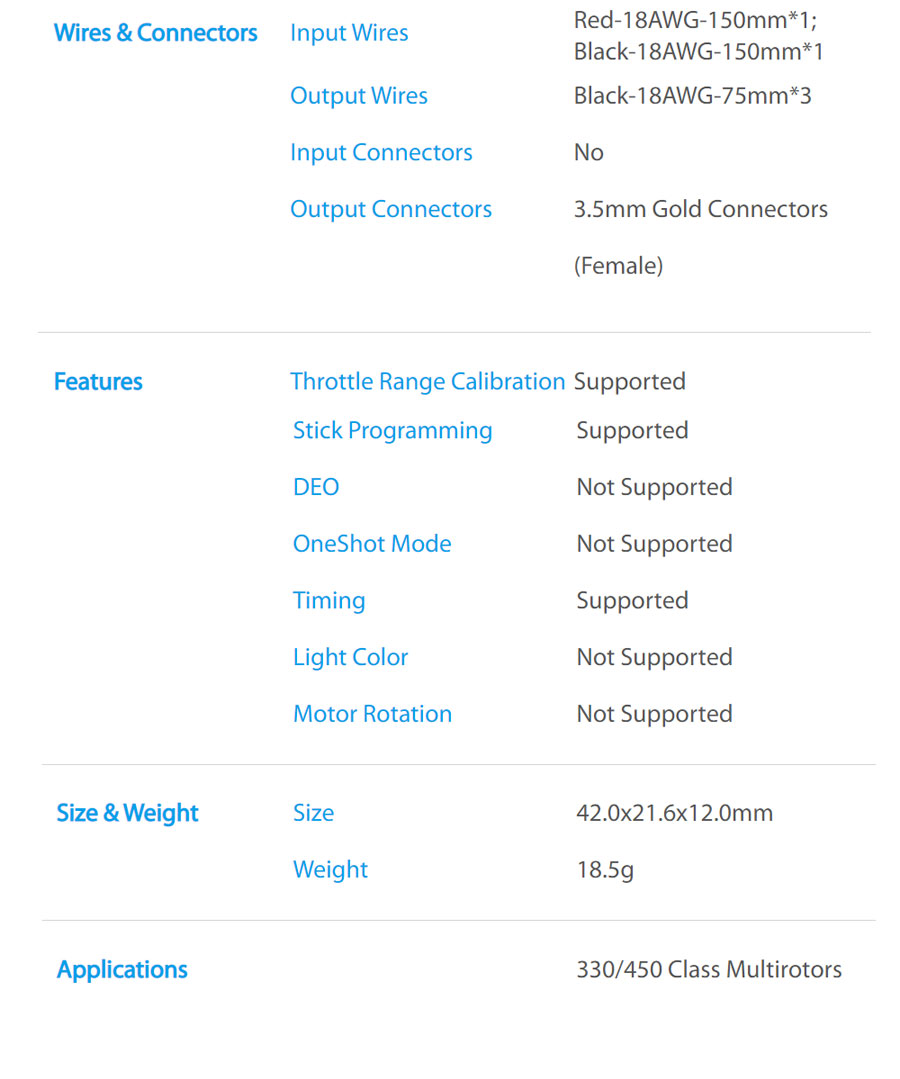Click the Stick Programming label
Viewport: 900px width, 1079px height.
(x=392, y=431)
